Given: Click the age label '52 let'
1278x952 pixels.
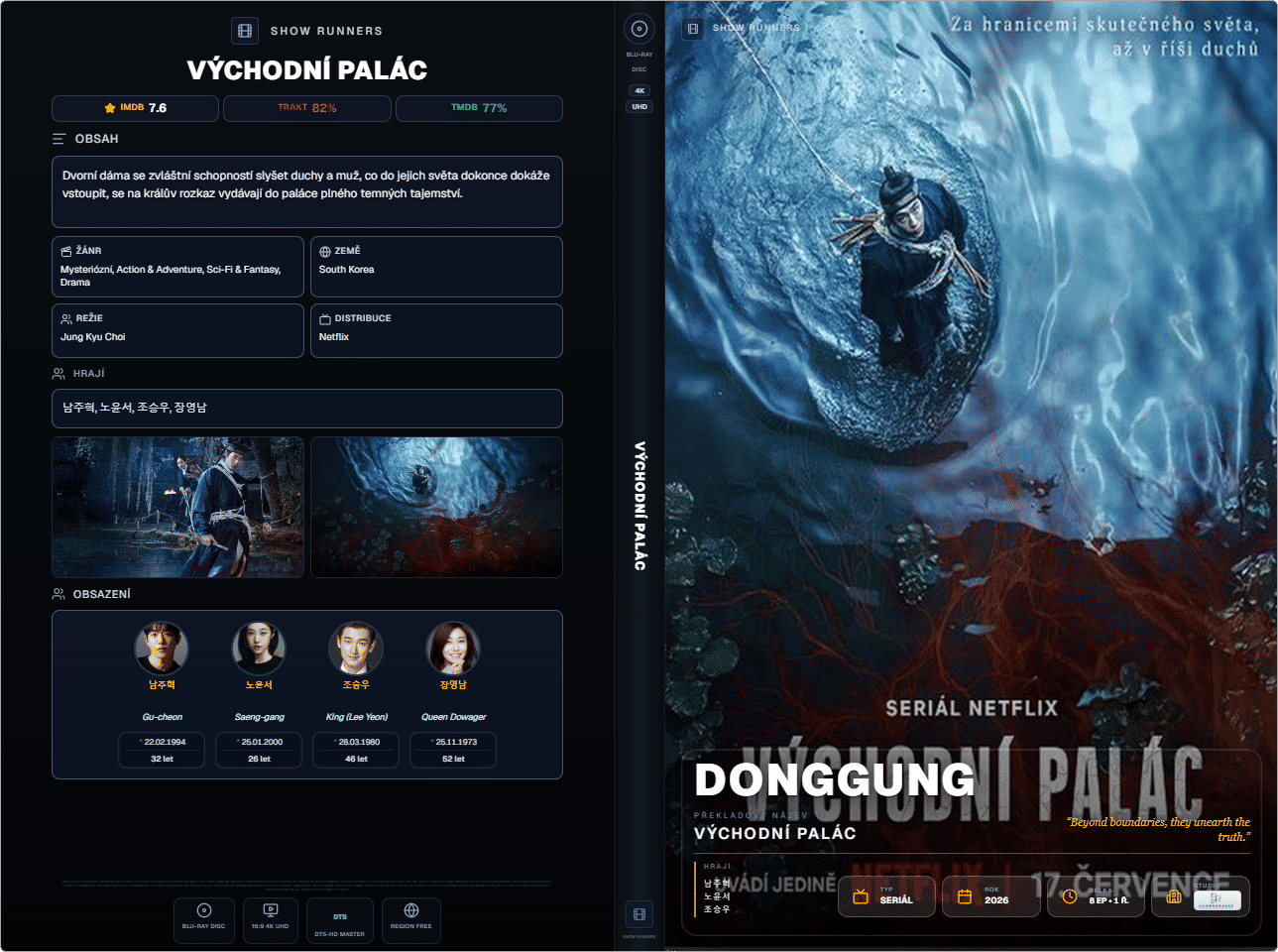Looking at the screenshot, I should point(453,759).
